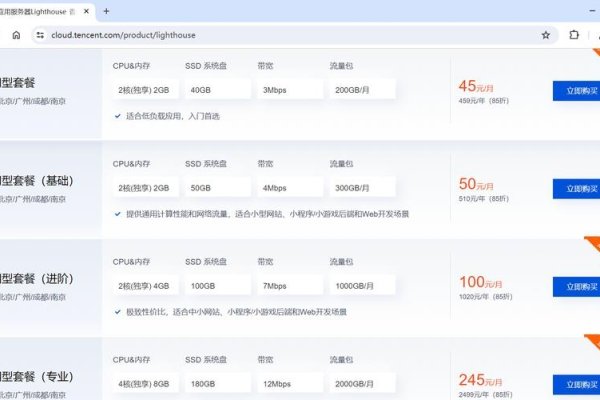Click the 2核(独享) 2GB cell with 40GB disk
Screen dimensions: 600x400
coord(145,90)
